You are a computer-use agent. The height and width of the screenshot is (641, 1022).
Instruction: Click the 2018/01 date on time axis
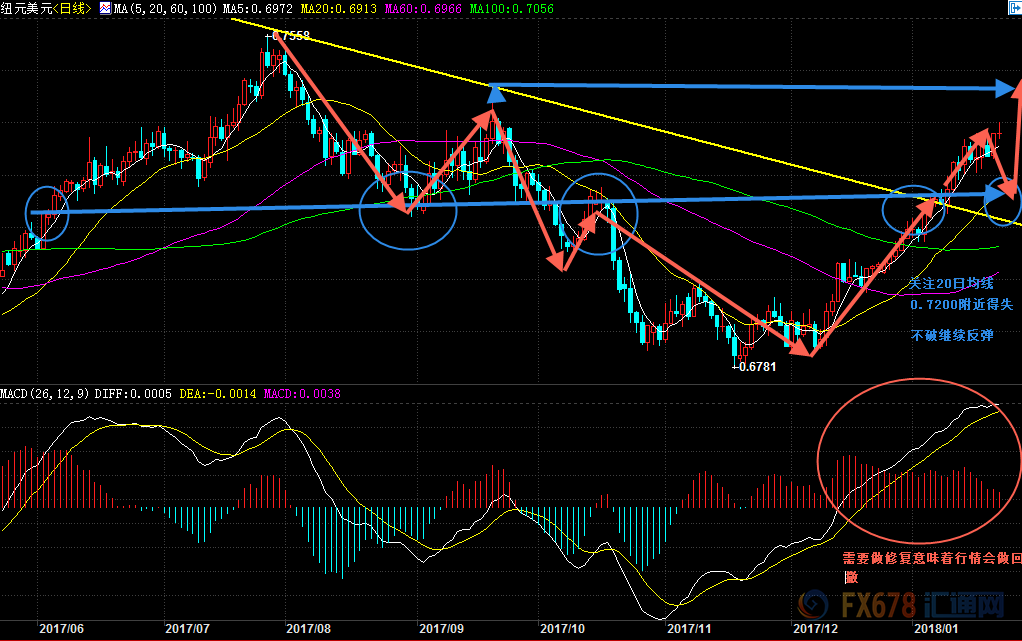[939, 629]
